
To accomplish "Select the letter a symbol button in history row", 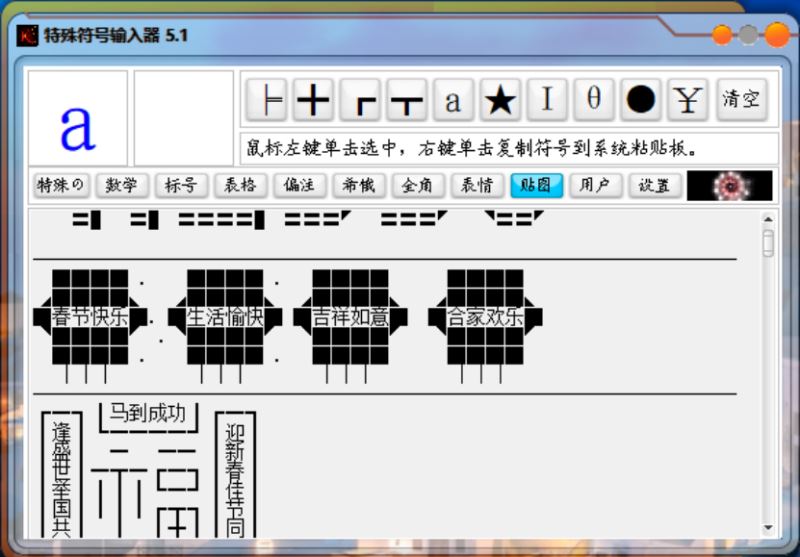I will [x=454, y=99].
